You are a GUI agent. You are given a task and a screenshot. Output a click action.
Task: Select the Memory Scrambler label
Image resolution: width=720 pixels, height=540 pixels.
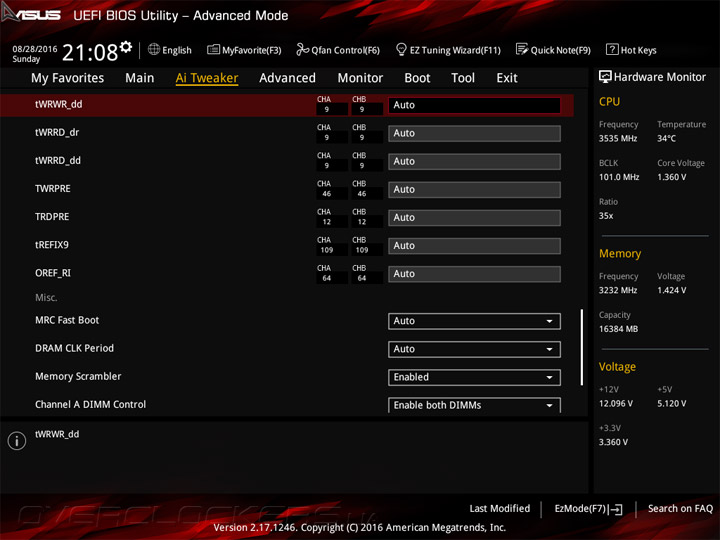(x=78, y=376)
